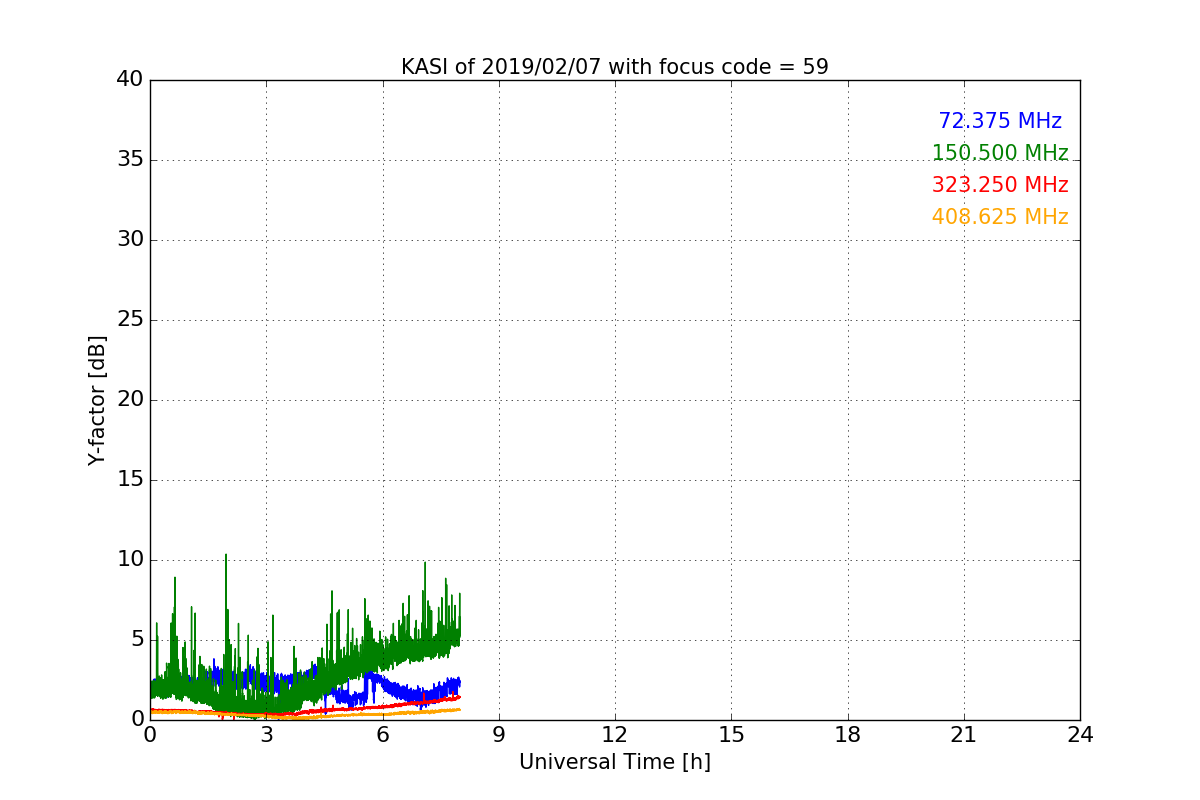Select the 408.625 MHz legend label
The image size is (1200, 800).
tap(1000, 217)
